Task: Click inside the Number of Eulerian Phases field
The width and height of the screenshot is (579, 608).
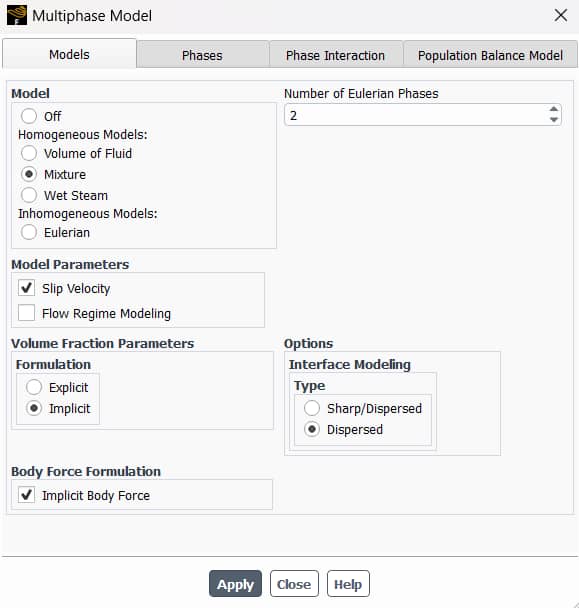Action: [416, 115]
